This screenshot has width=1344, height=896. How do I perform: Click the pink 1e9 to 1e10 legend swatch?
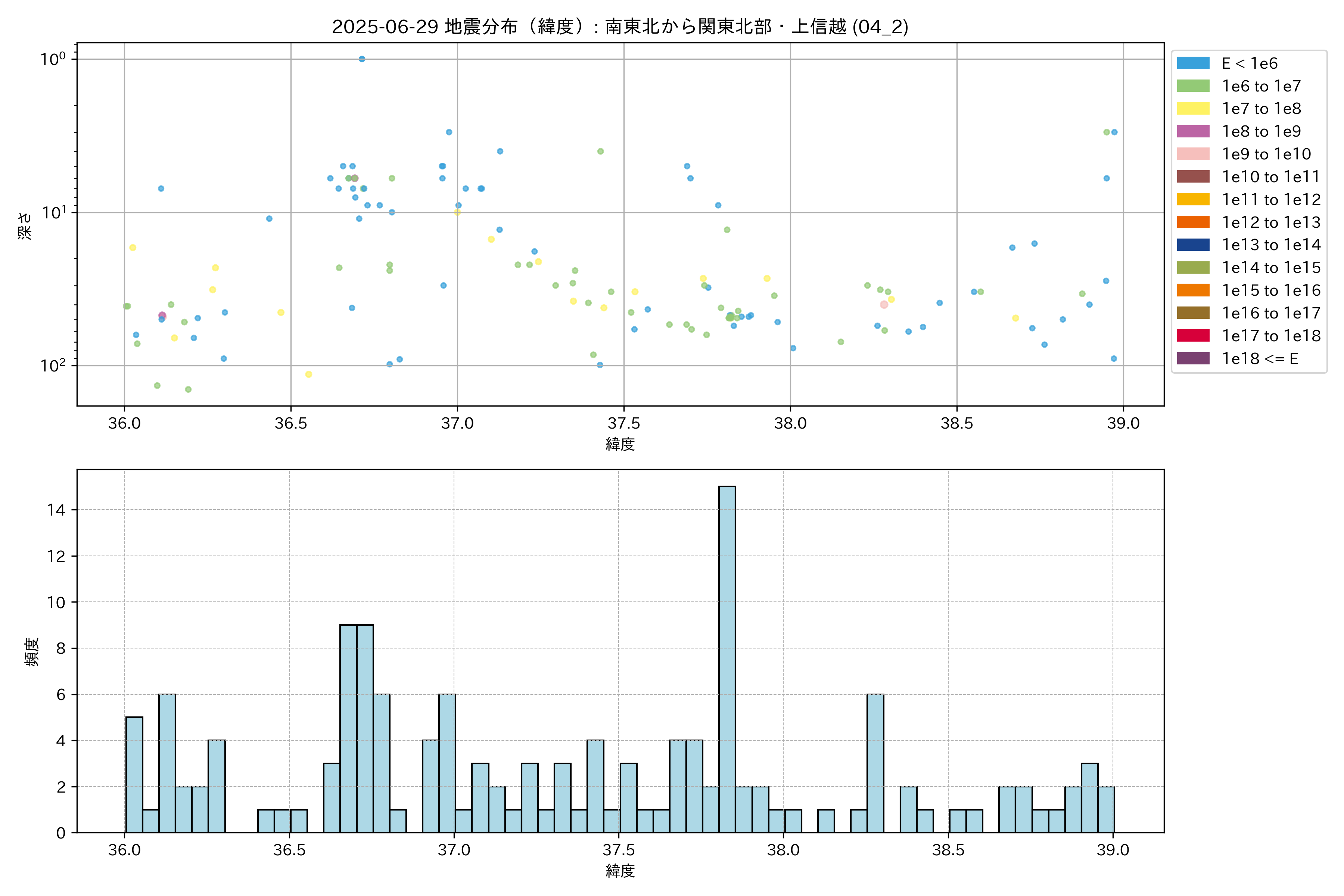[x=1192, y=154]
